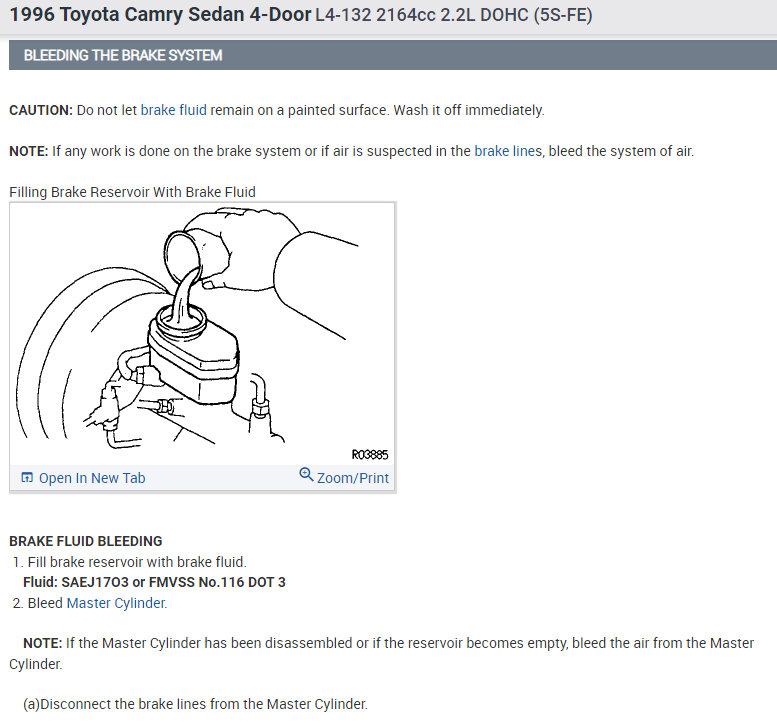The height and width of the screenshot is (723, 777).
Task: Click the R03885 image reference code
Action: coord(370,454)
